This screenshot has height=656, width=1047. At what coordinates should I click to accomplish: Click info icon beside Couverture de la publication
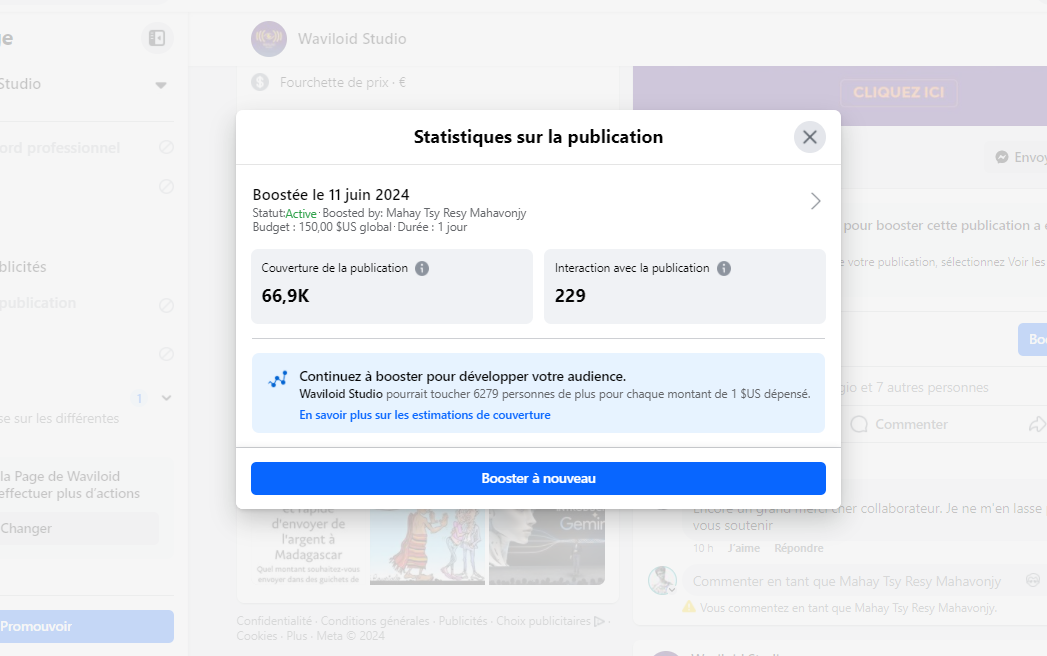tap(422, 269)
